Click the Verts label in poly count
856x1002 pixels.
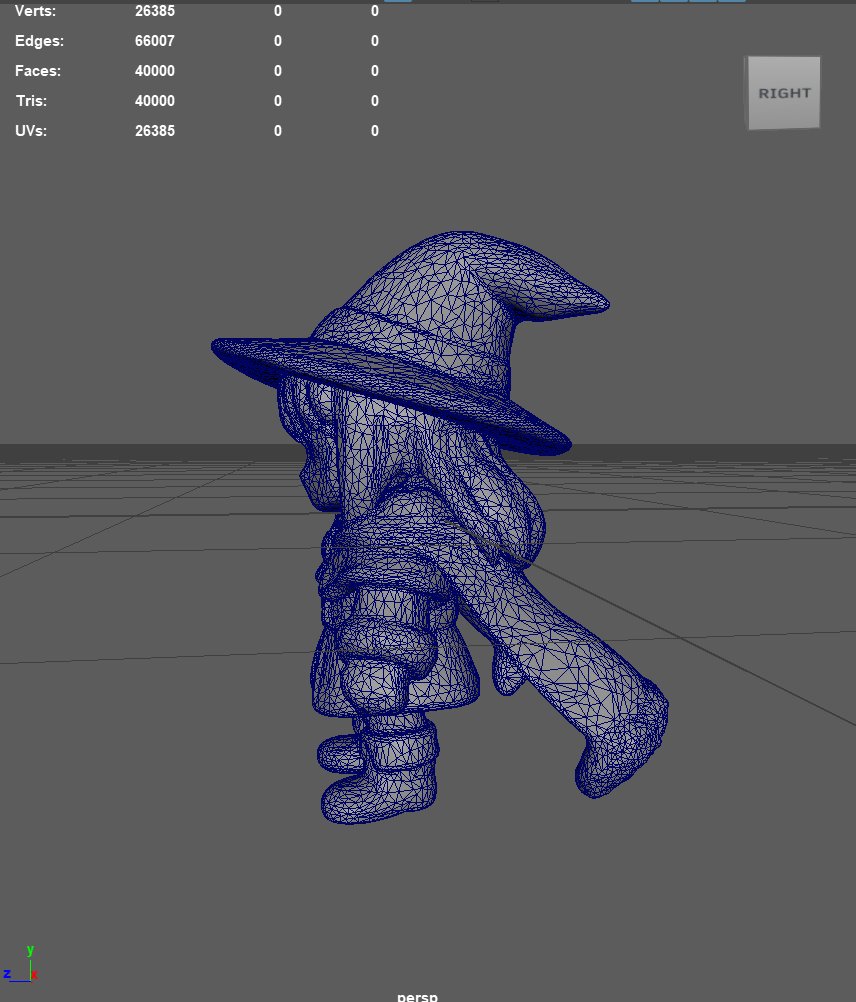point(36,11)
